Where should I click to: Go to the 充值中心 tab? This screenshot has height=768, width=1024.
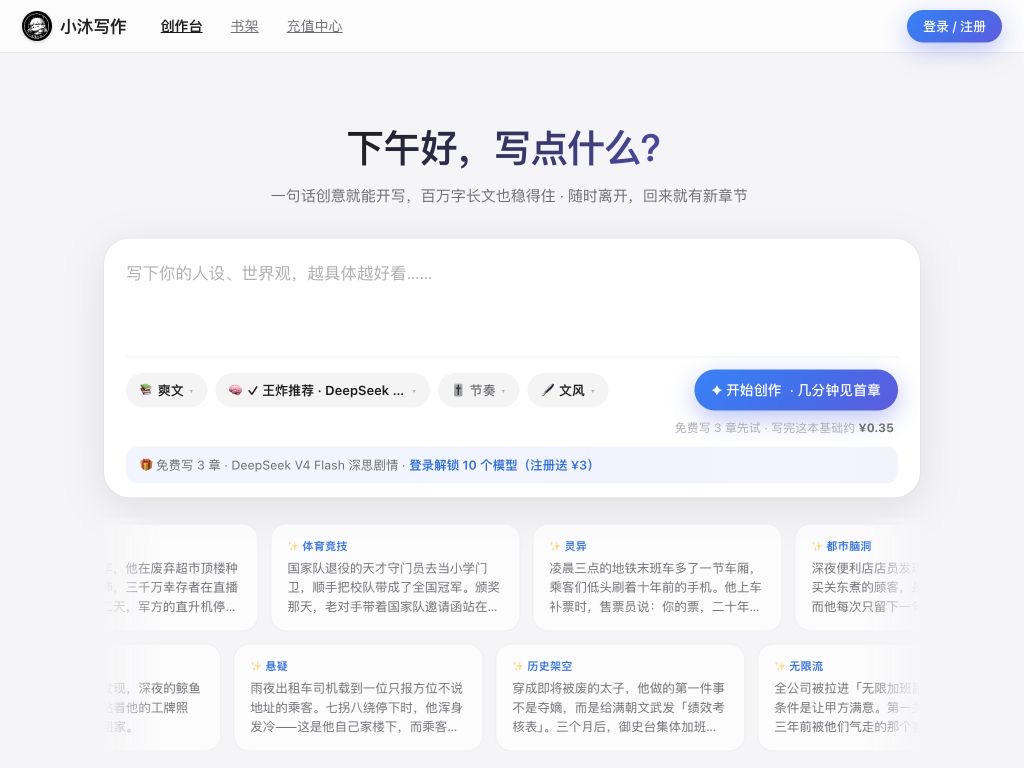pos(315,27)
